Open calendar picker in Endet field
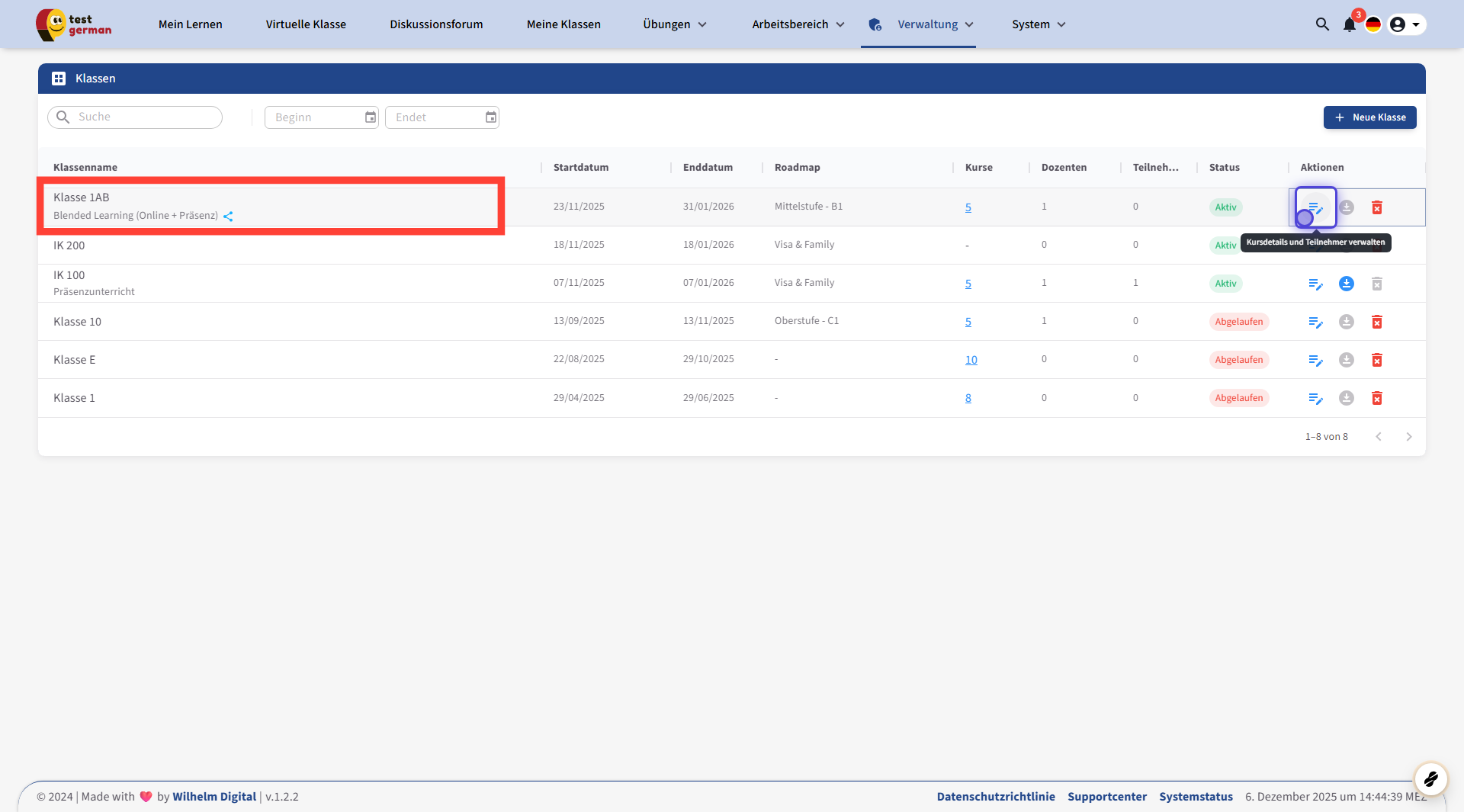 pyautogui.click(x=490, y=117)
